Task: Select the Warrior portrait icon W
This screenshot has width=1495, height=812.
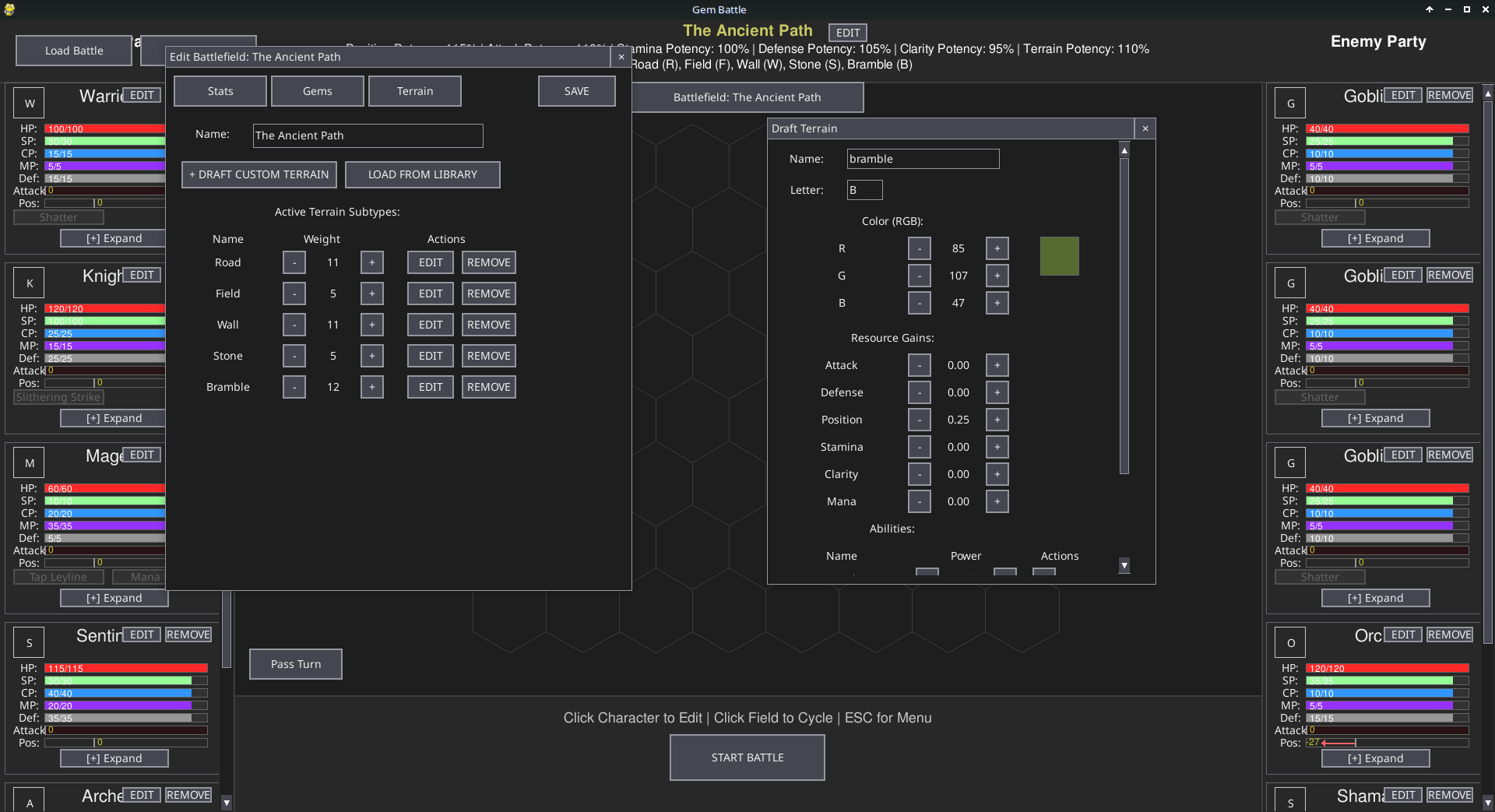Action: pos(28,102)
